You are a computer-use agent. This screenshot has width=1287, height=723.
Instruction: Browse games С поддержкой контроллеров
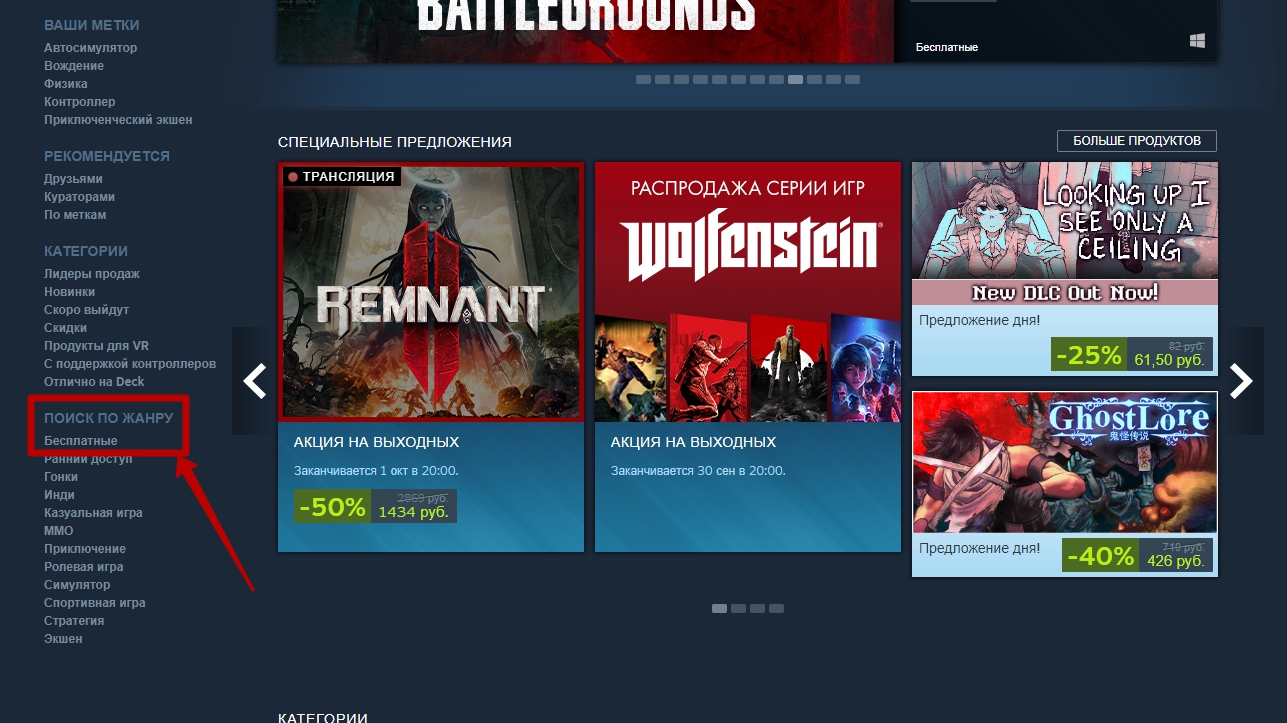tap(130, 364)
